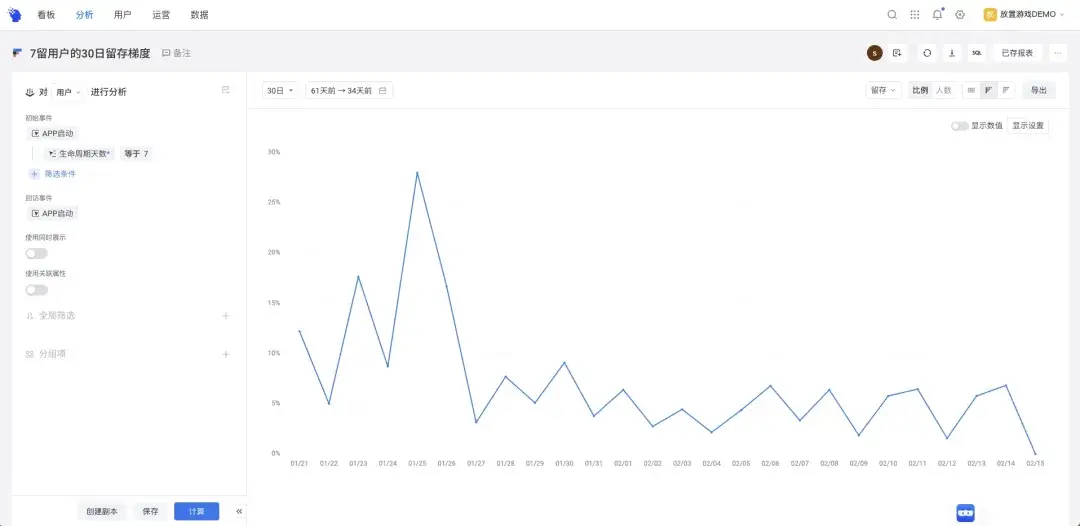Open the 数据 tab

[199, 14]
